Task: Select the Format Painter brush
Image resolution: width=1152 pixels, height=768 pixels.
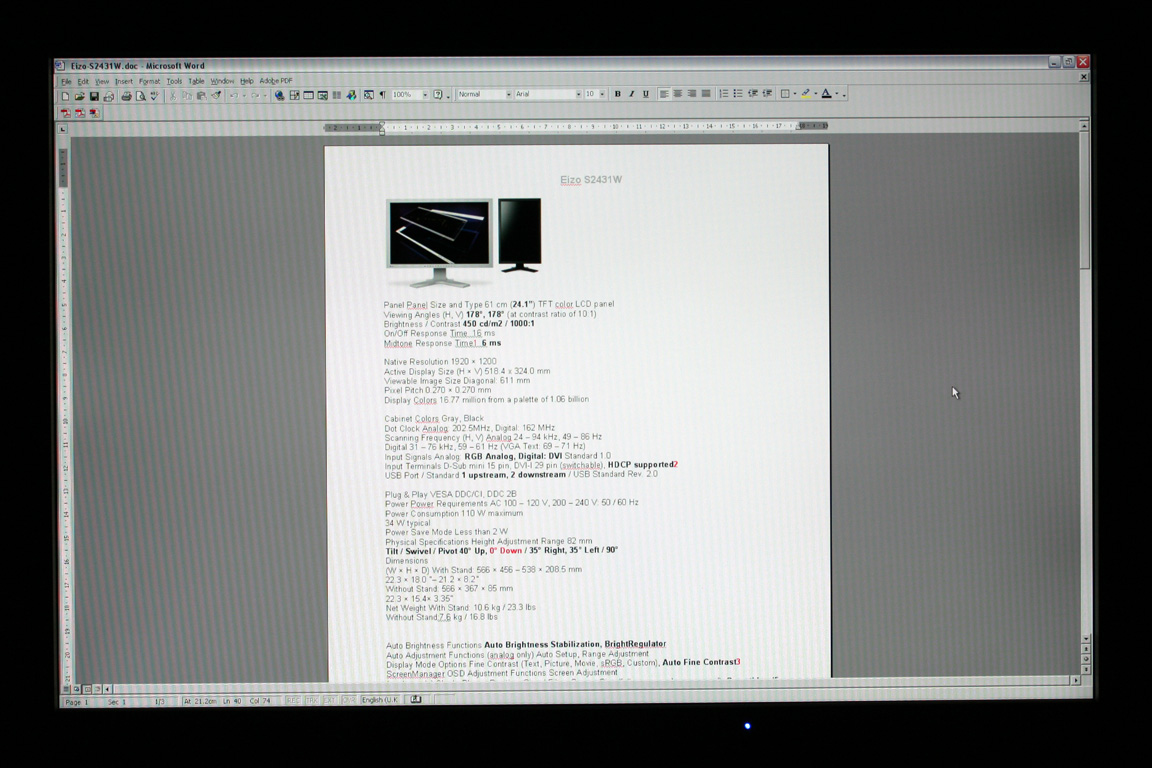Action: coord(215,96)
